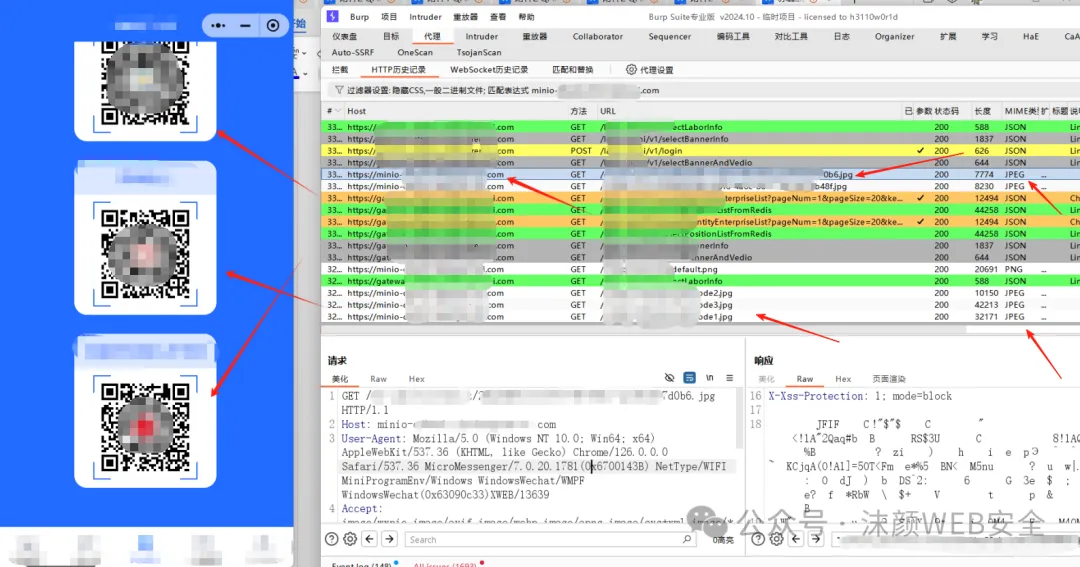Select the highlighted middle tab icon in the mini program bottom bar
The height and width of the screenshot is (567, 1080).
coord(145,549)
